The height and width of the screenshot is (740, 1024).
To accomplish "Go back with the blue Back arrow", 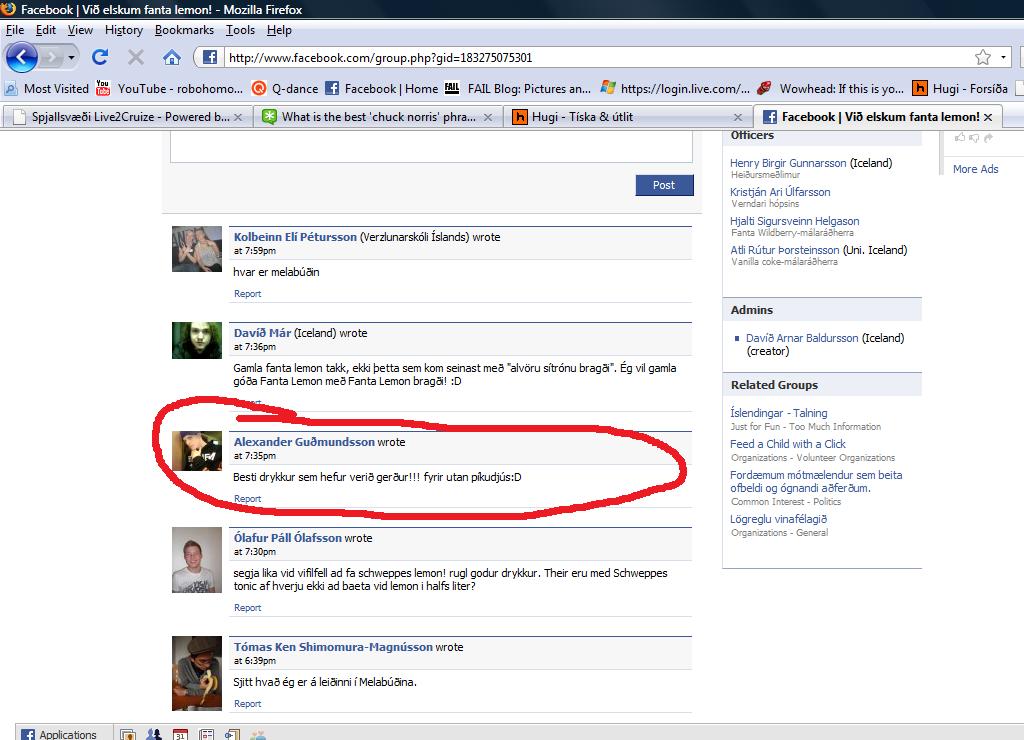I will pos(22,57).
